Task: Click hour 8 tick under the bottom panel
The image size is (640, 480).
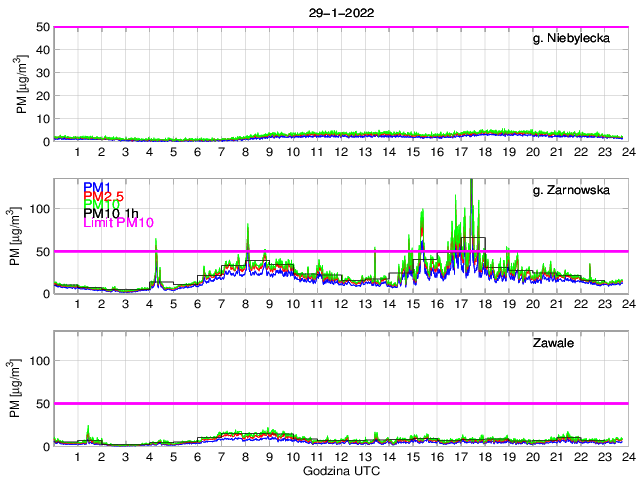Action: (x=245, y=456)
